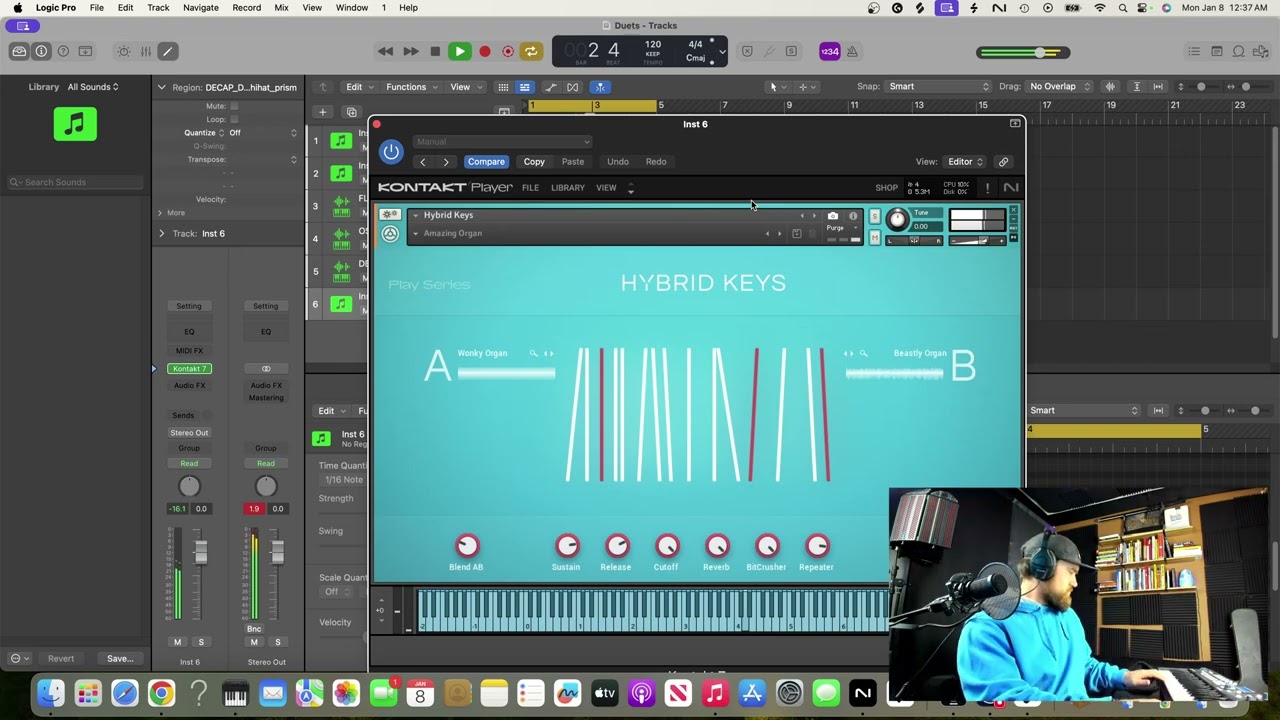The width and height of the screenshot is (1280, 720).
Task: Open the Library panel icon
Action: point(19,51)
